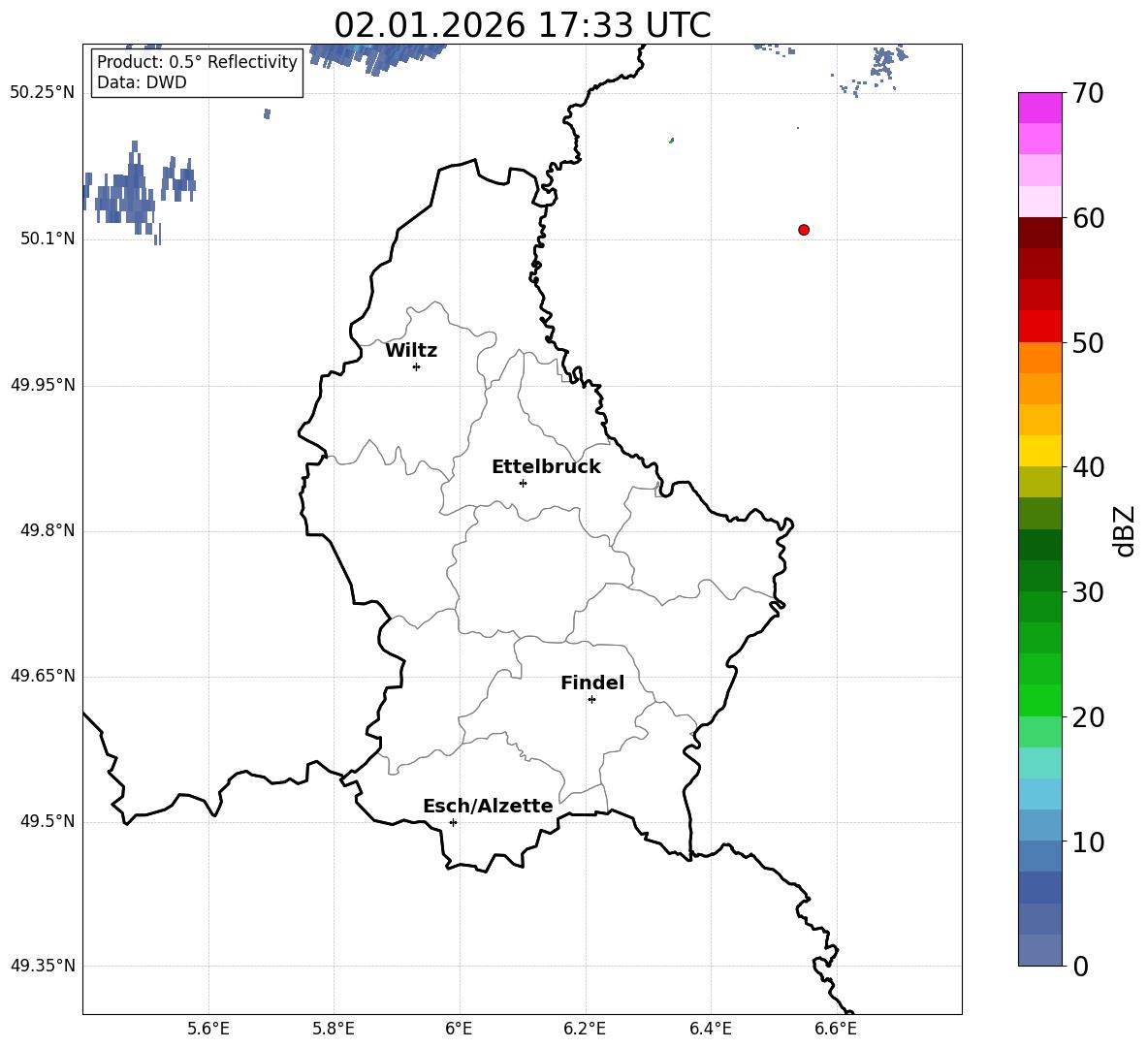
Task: Click the 40 label on the colorbar
Action: pos(1087,467)
